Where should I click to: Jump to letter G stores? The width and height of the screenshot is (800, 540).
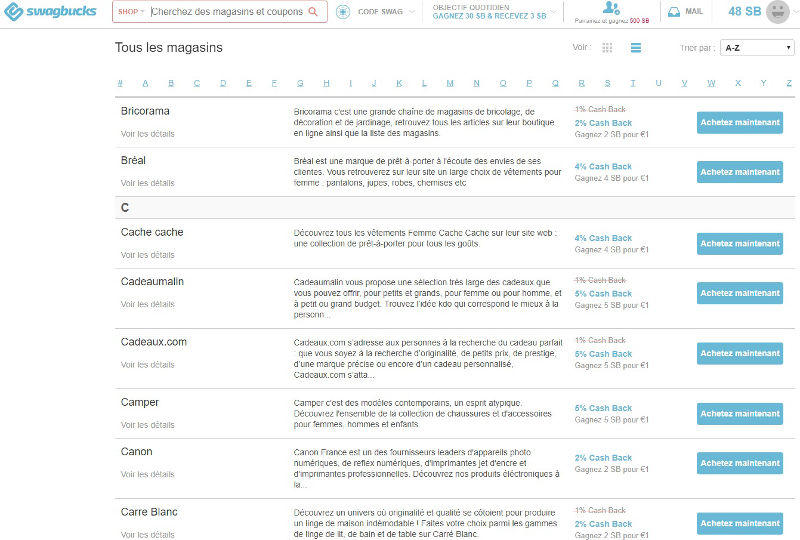tap(300, 83)
